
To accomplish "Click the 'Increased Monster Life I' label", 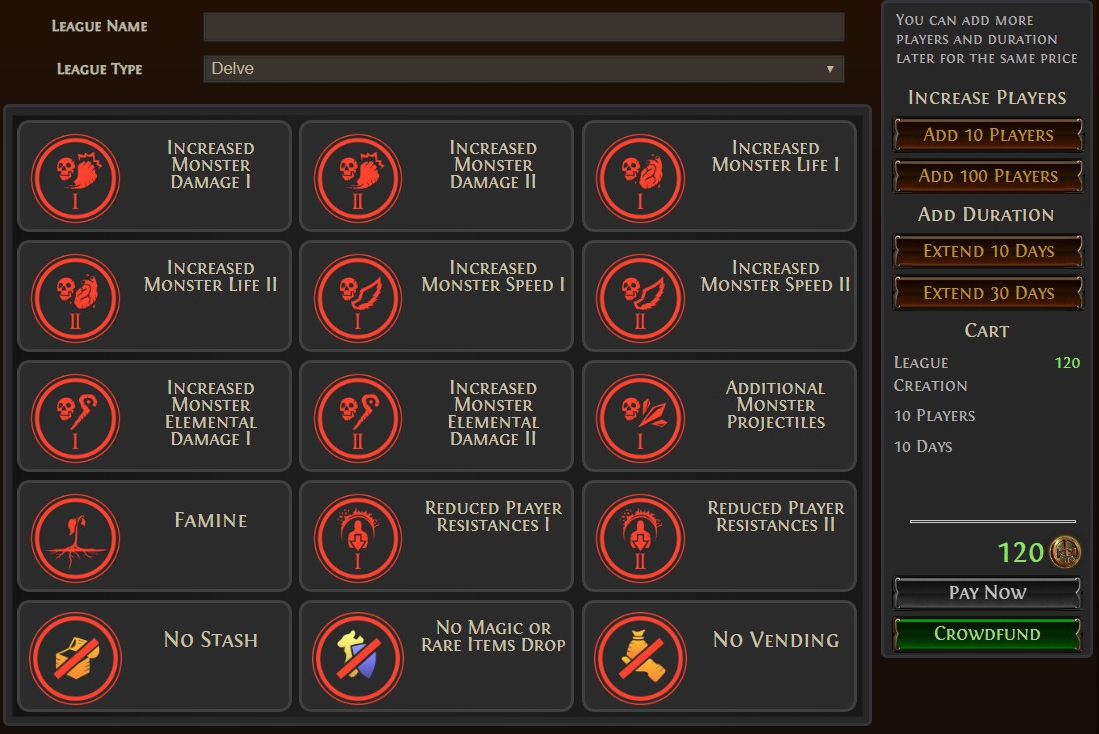I will pyautogui.click(x=775, y=156).
